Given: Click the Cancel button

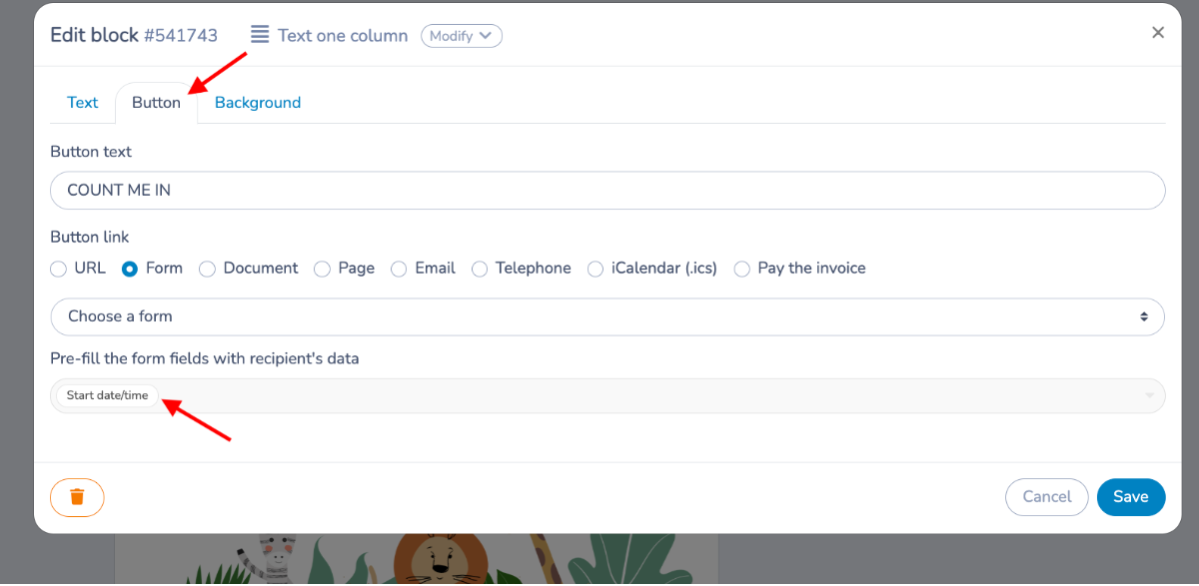Looking at the screenshot, I should tap(1047, 497).
